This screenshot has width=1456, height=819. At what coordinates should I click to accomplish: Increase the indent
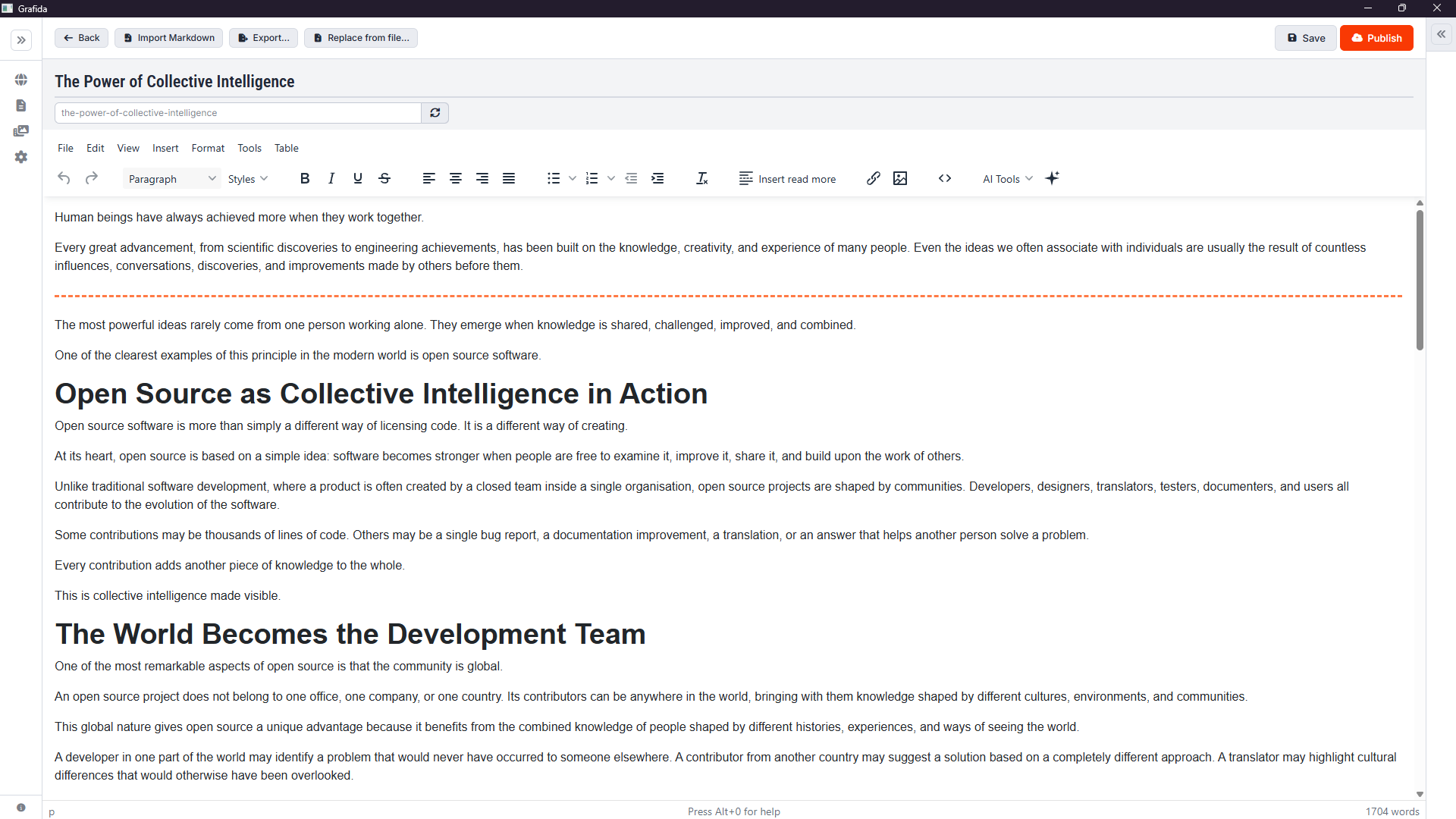pyautogui.click(x=657, y=178)
